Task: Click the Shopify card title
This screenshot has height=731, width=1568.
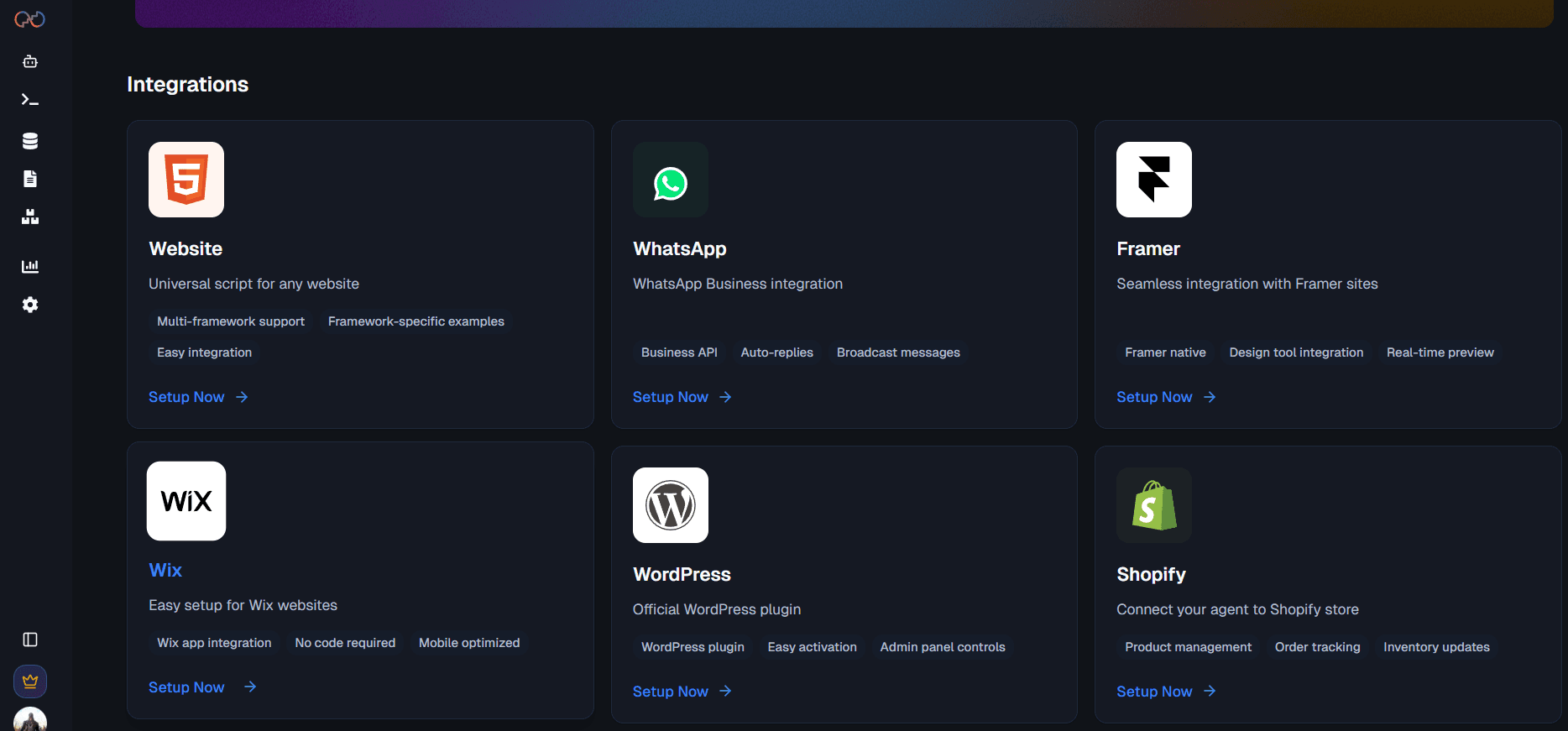Action: point(1151,575)
